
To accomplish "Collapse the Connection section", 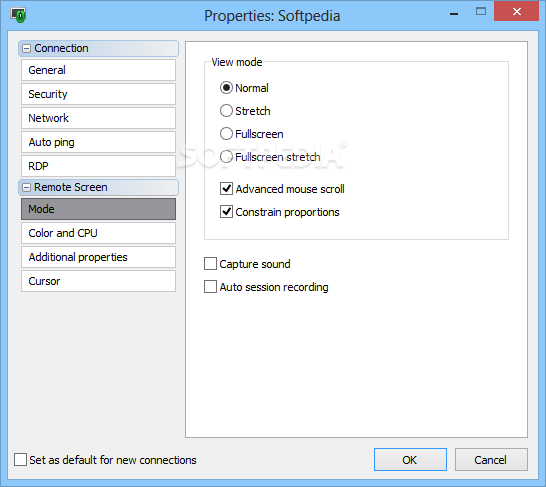I will coord(26,48).
